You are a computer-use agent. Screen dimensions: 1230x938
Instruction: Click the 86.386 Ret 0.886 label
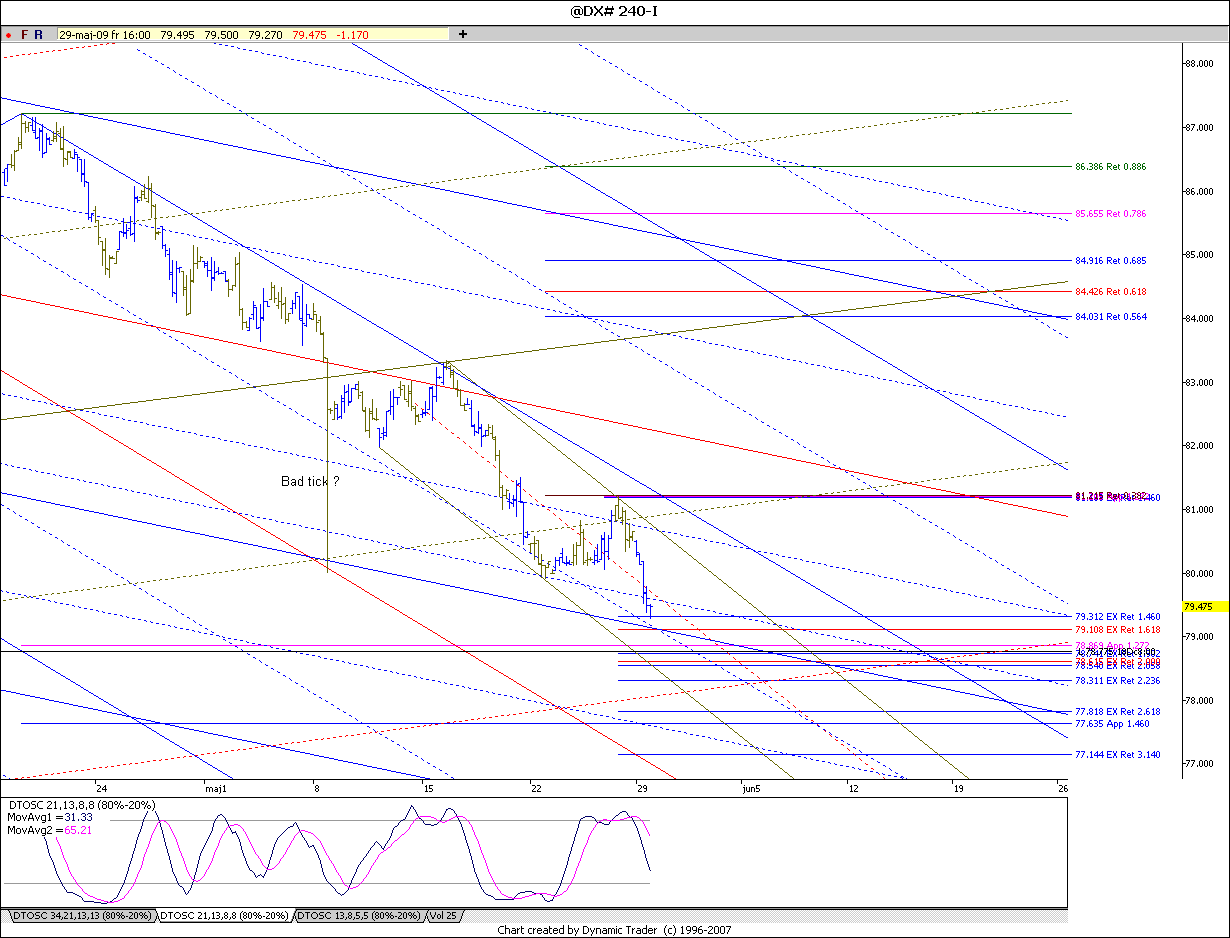pos(1110,167)
